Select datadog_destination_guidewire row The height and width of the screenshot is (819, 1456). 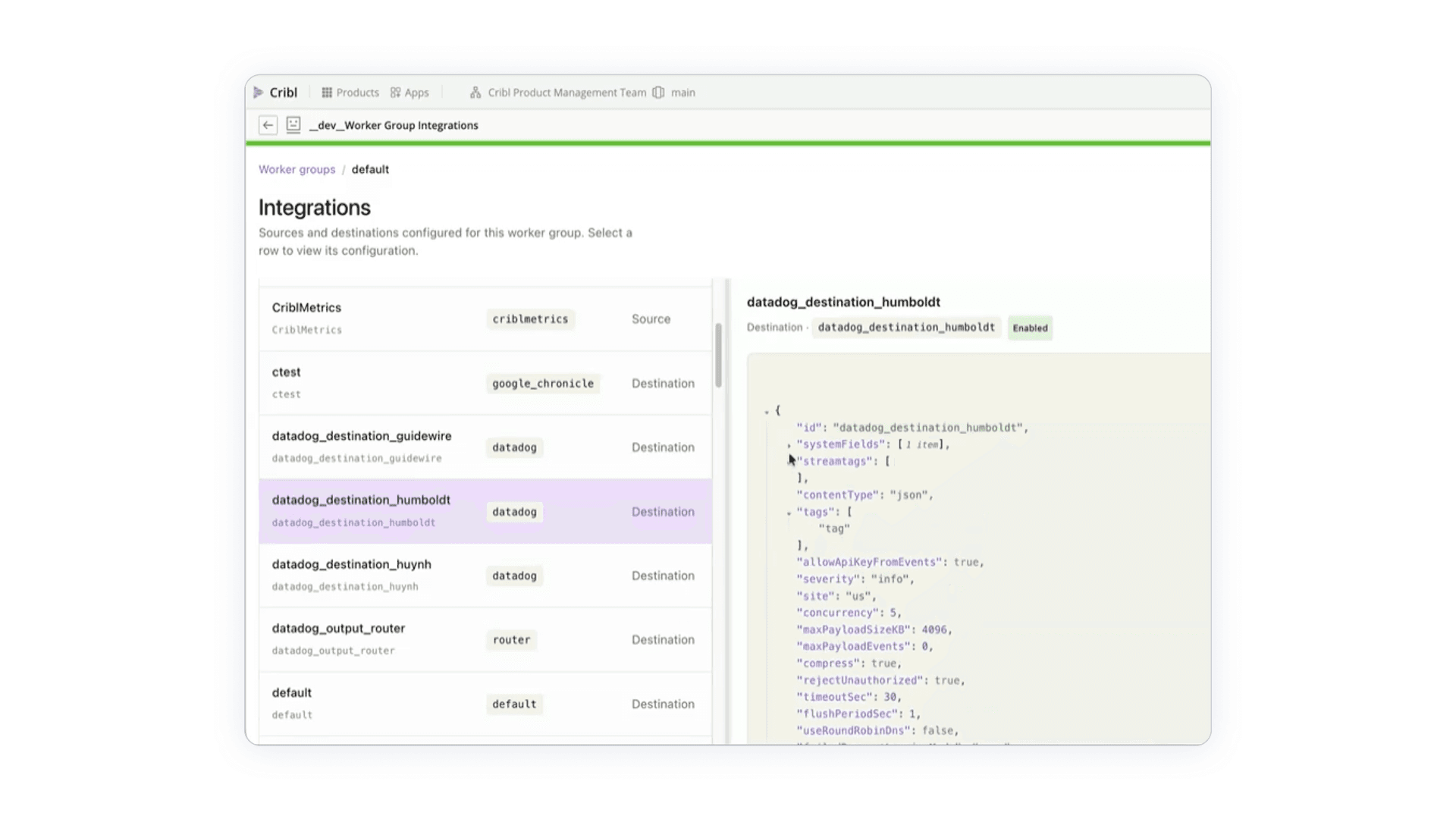(485, 447)
